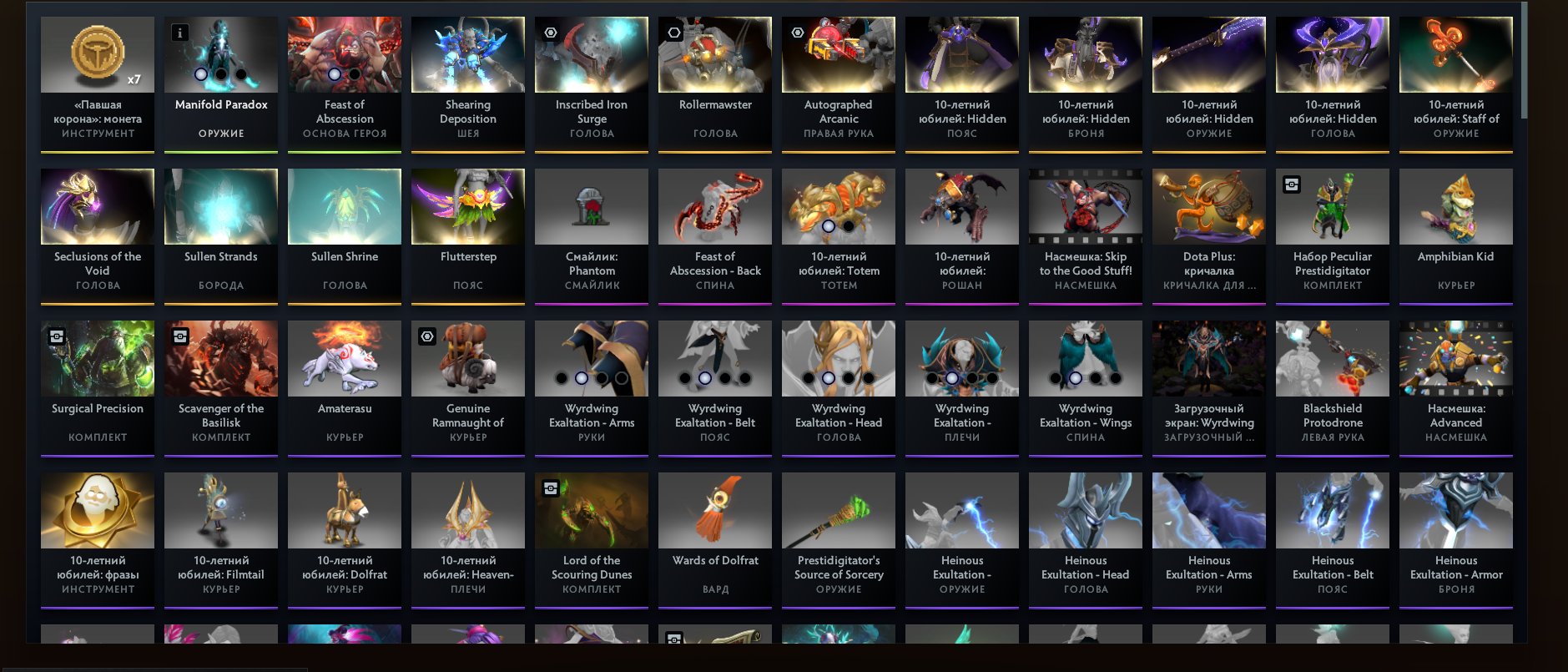This screenshot has width=1568, height=672.
Task: Click the bundle icon on Surgical Precision
Action: point(57,336)
